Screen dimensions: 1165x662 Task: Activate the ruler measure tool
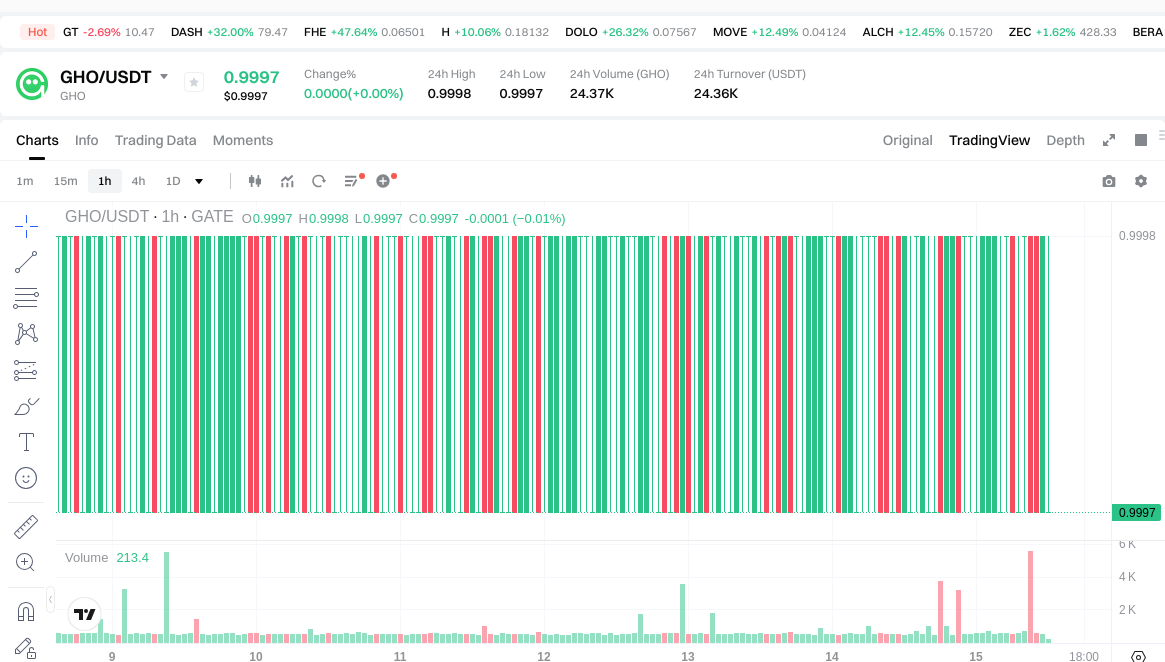pyautogui.click(x=27, y=526)
